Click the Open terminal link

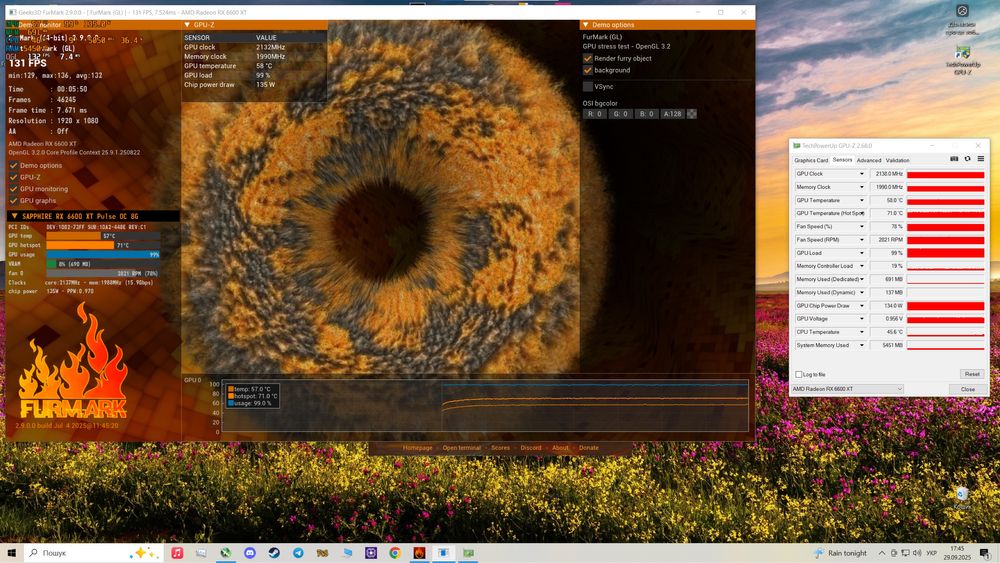tap(462, 448)
